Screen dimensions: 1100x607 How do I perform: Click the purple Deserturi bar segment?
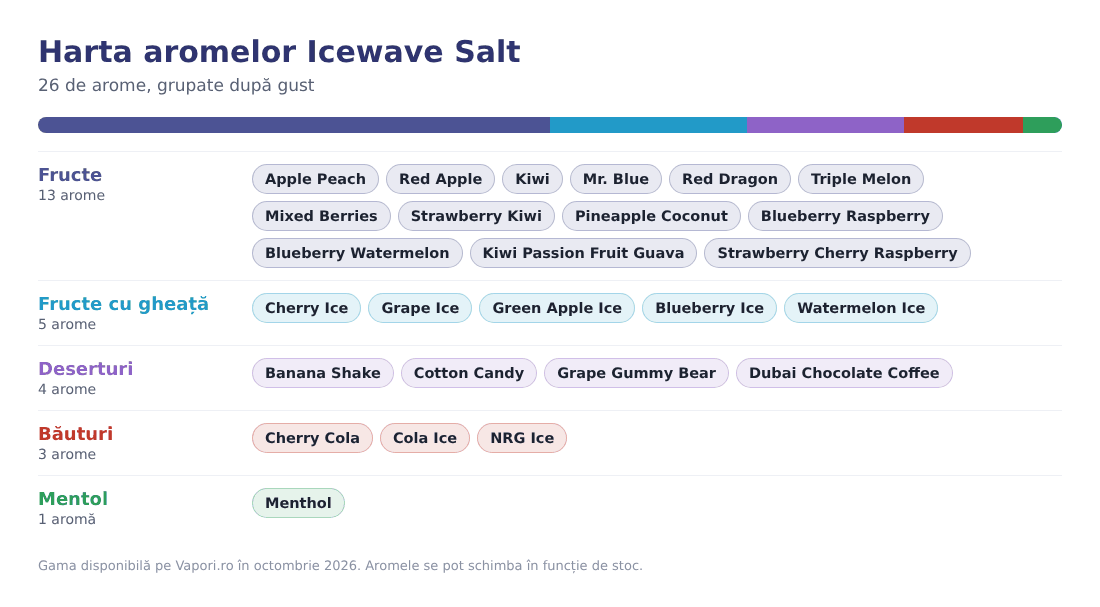826,125
